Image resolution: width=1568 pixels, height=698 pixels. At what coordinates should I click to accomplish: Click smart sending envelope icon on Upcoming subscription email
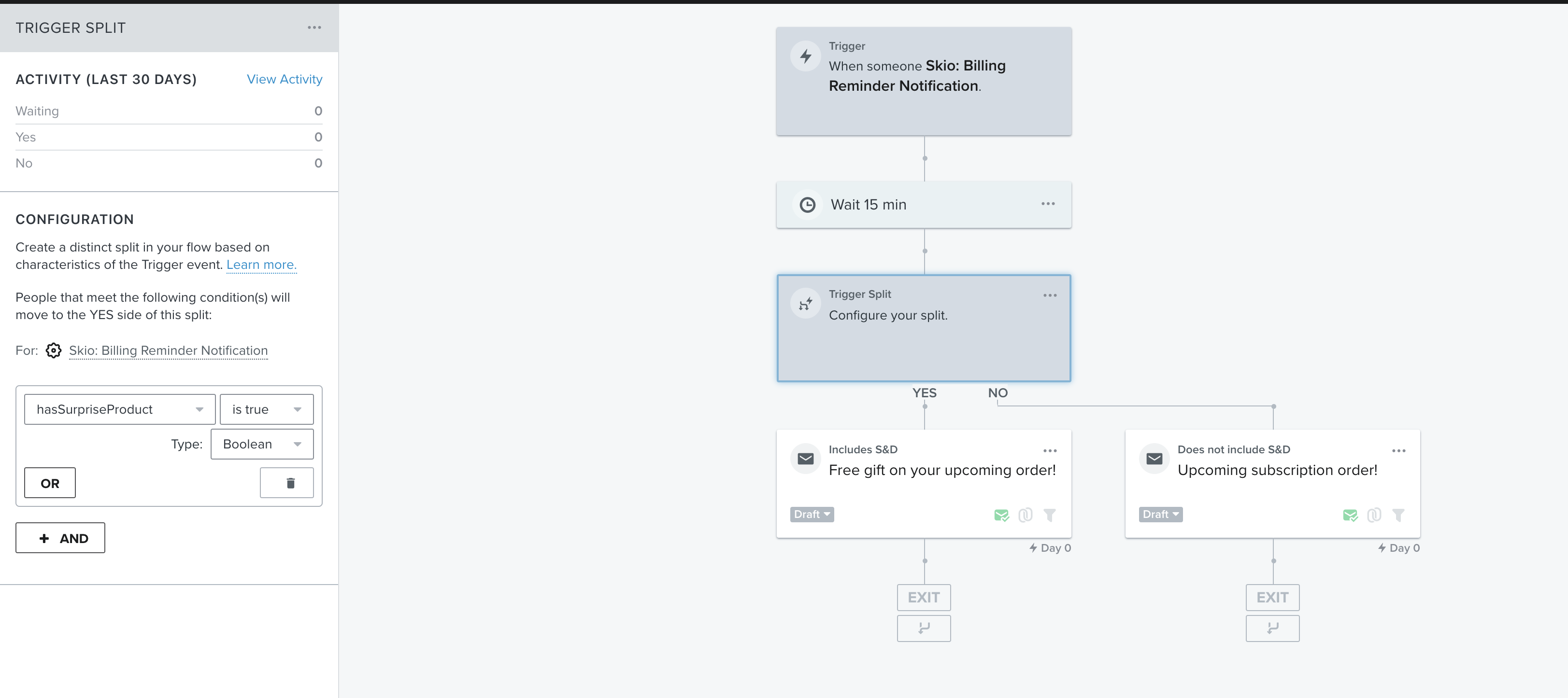pos(1350,515)
